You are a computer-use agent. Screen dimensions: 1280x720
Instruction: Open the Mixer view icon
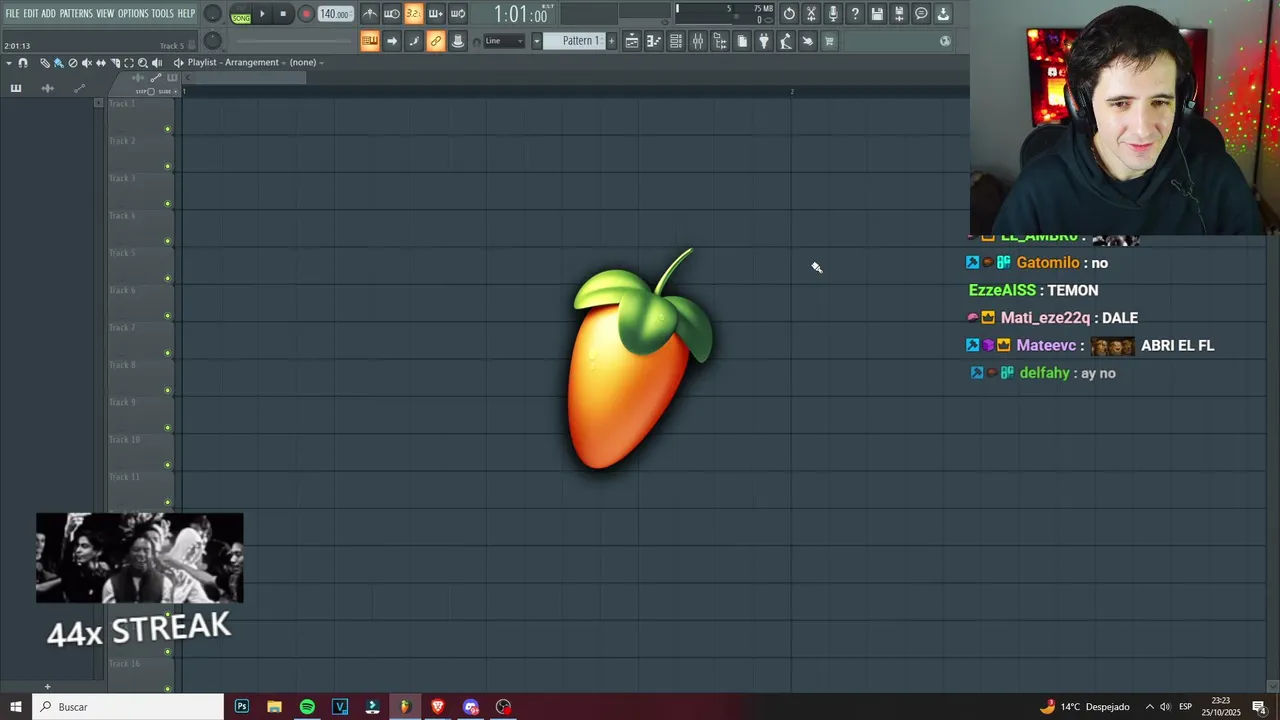(x=698, y=41)
